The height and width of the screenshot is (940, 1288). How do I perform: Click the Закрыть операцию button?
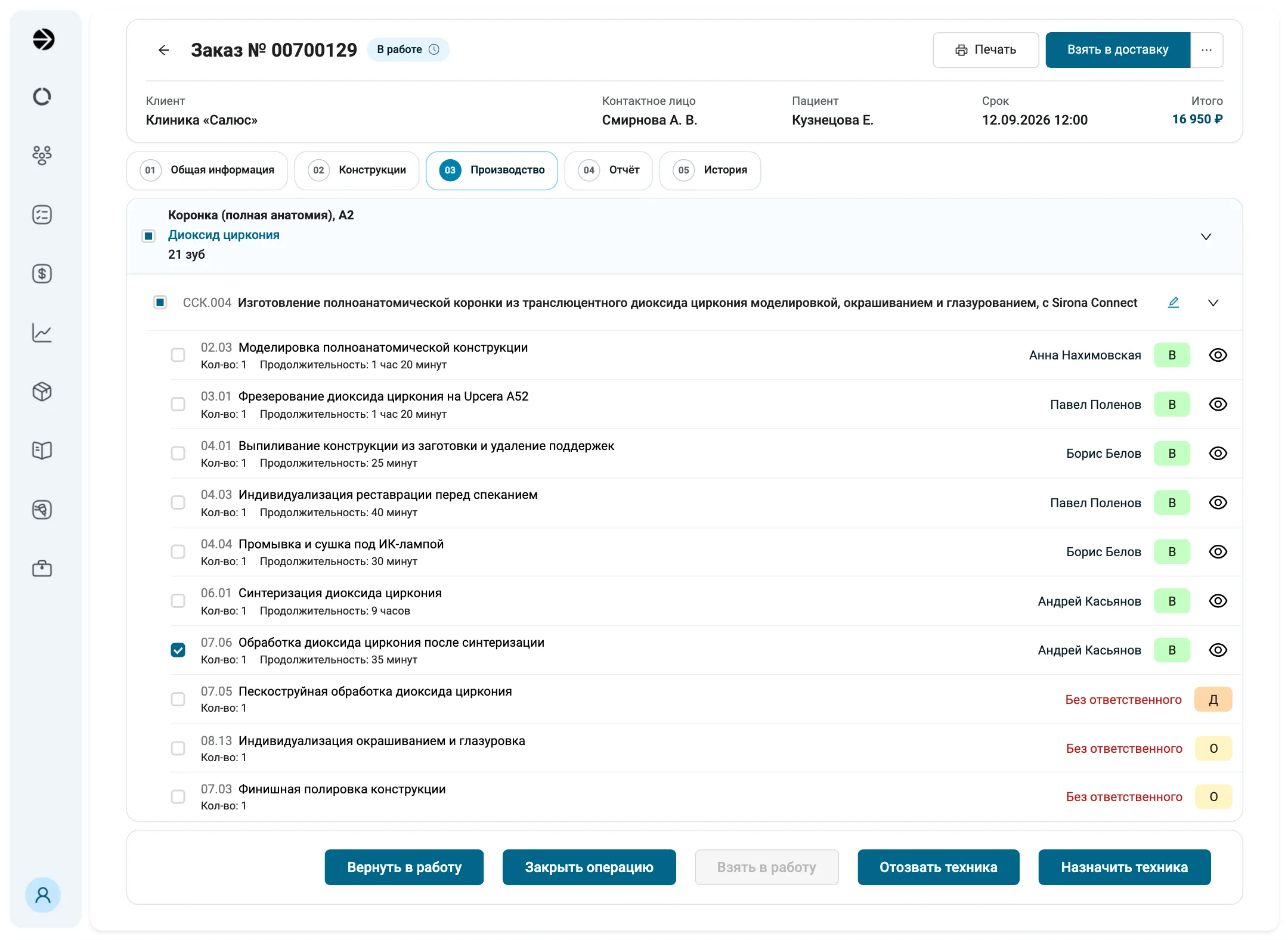point(589,867)
